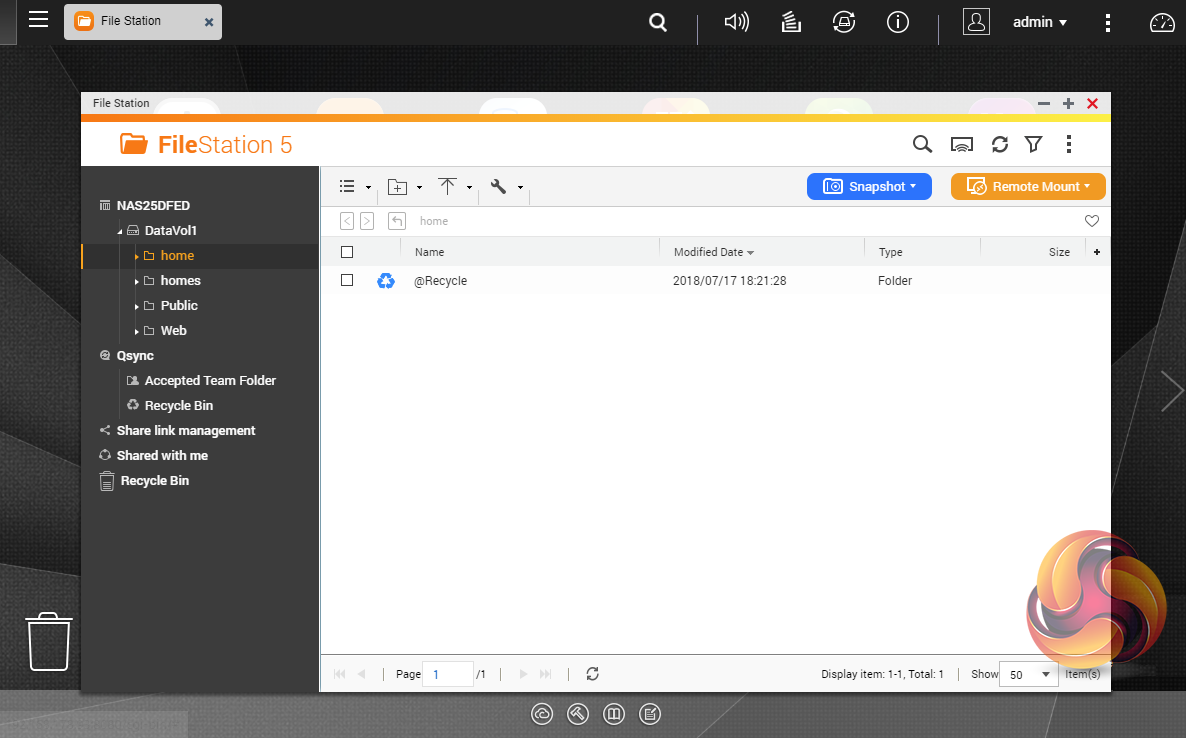The width and height of the screenshot is (1186, 738).
Task: Toggle the select-all checkbox in header
Action: point(347,252)
